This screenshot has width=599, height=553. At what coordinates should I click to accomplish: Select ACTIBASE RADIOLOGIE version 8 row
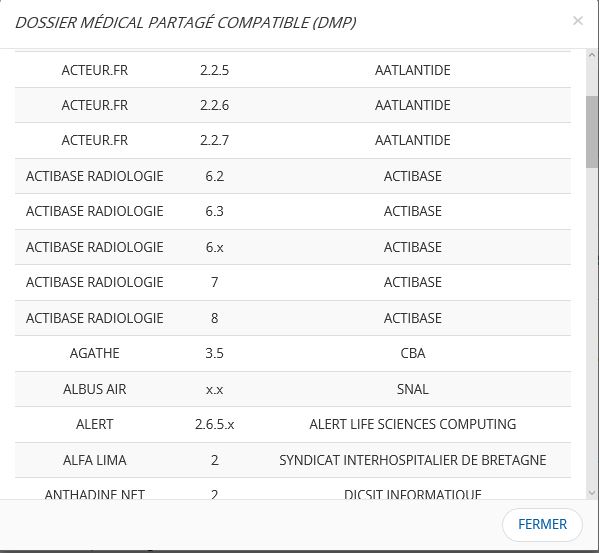[293, 318]
